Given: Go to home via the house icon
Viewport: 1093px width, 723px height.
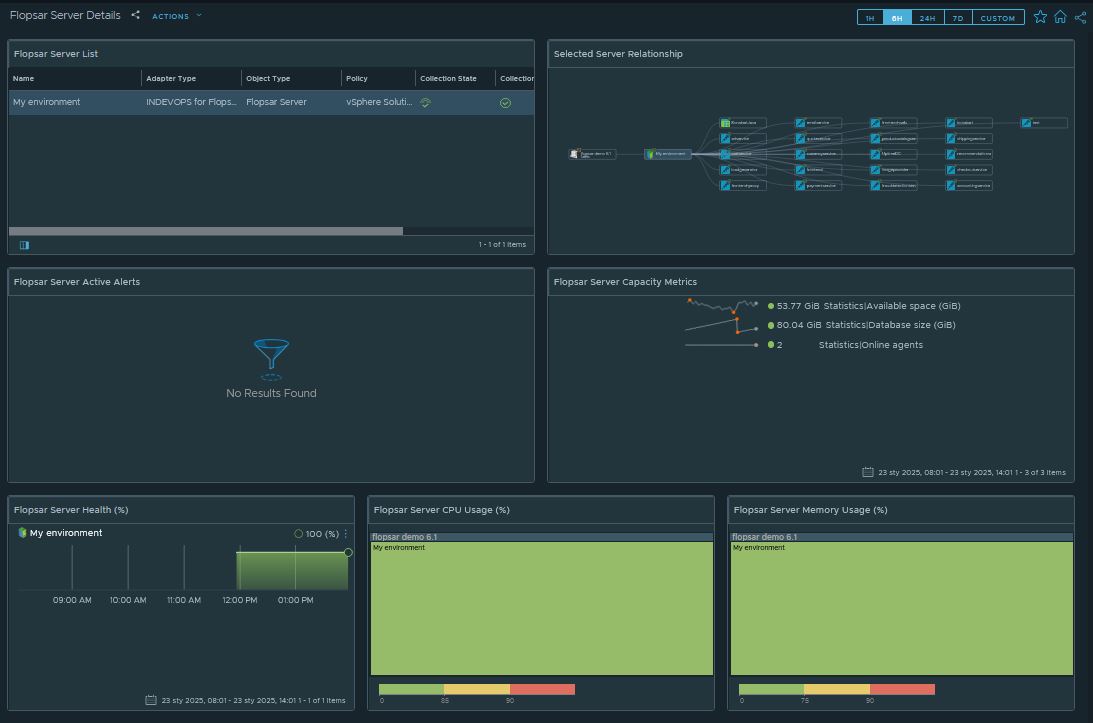Looking at the screenshot, I should (x=1060, y=17).
